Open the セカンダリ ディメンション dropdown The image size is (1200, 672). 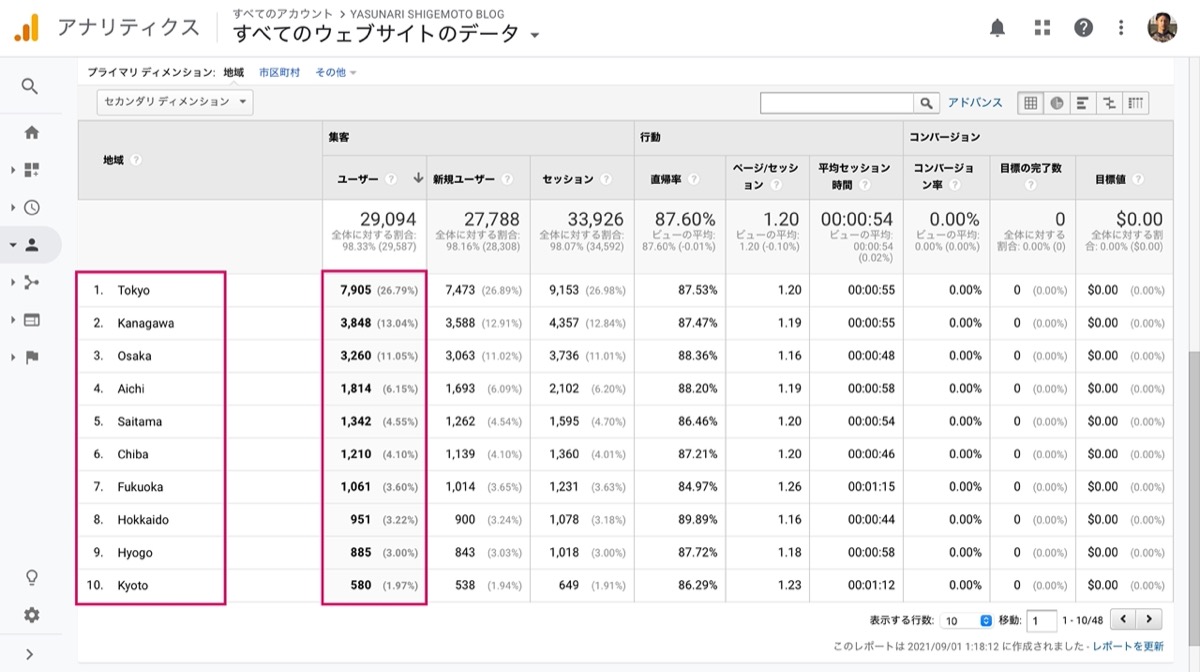tap(175, 102)
